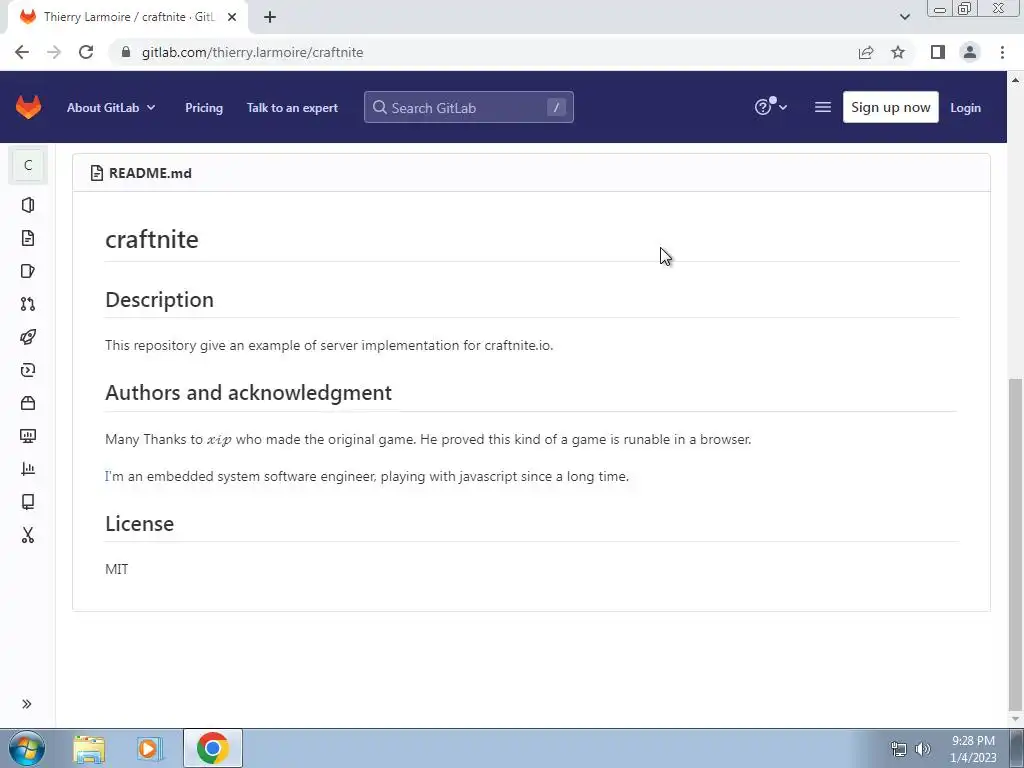Image resolution: width=1024 pixels, height=768 pixels.
Task: Click the network tray icon
Action: (x=899, y=749)
